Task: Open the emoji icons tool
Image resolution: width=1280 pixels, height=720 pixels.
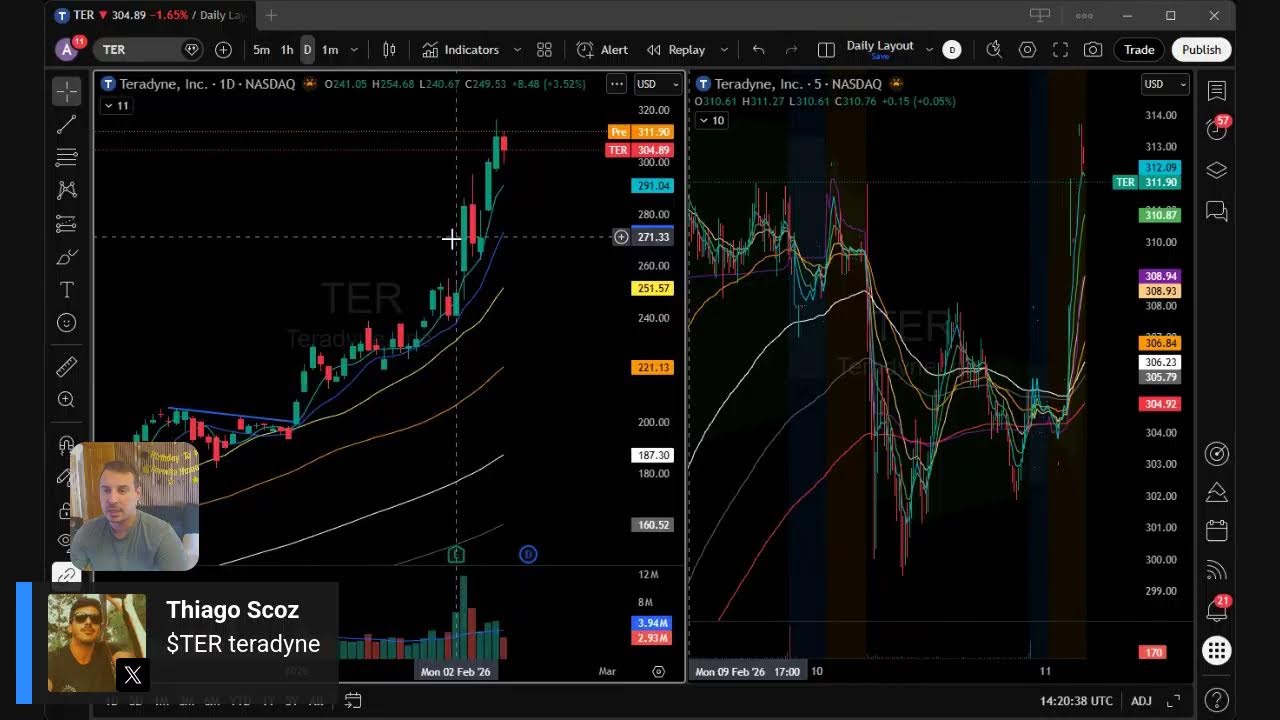Action: 67,323
